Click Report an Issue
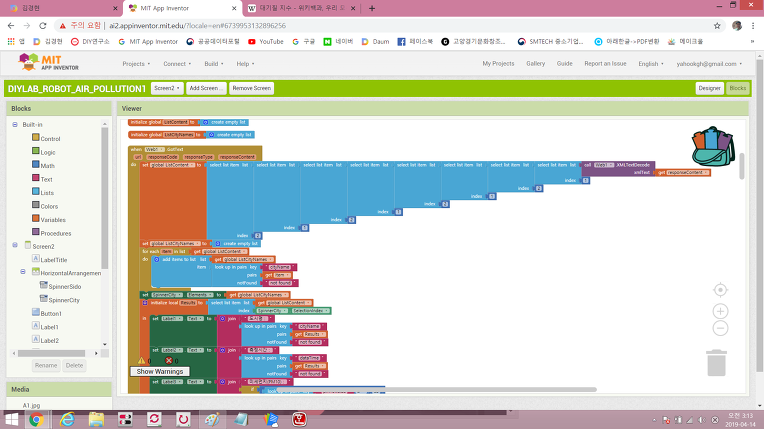 coord(605,63)
